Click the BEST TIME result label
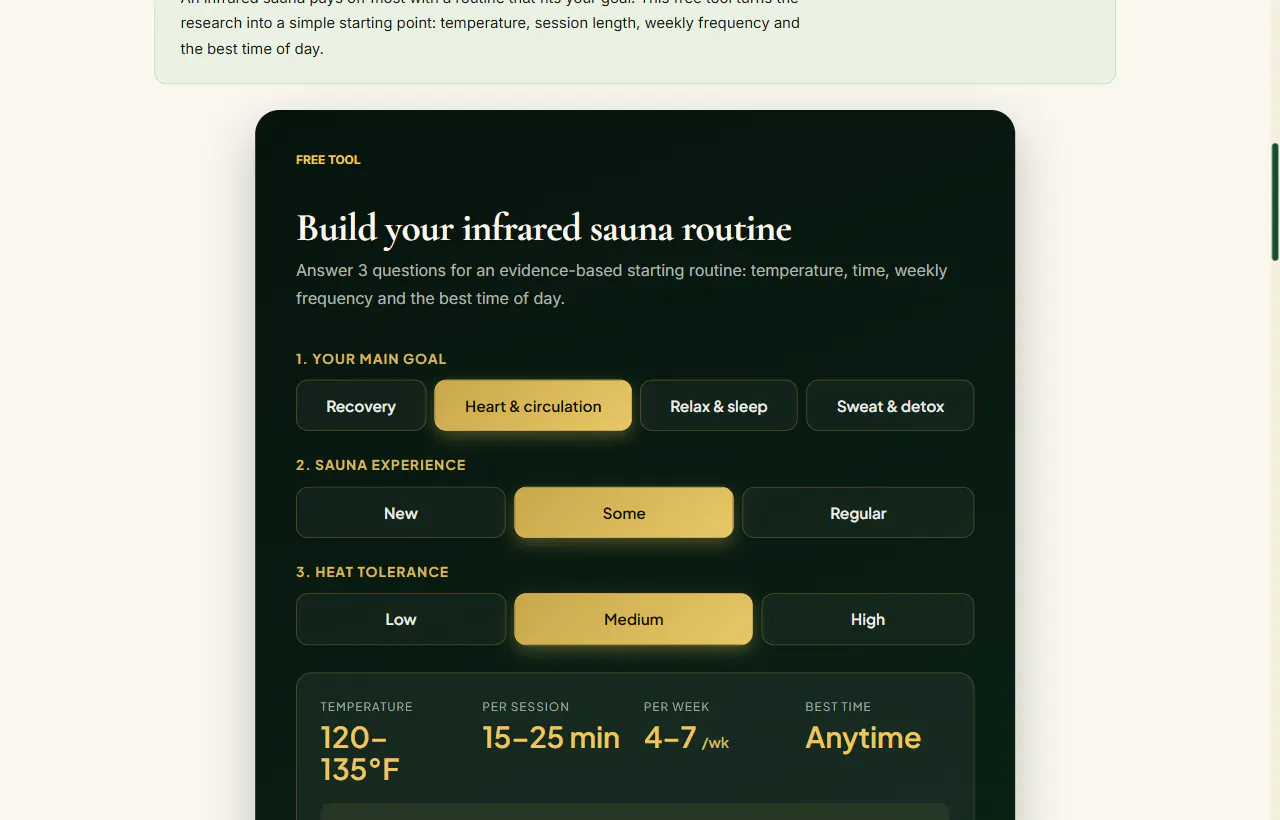The height and width of the screenshot is (820, 1280). click(838, 707)
